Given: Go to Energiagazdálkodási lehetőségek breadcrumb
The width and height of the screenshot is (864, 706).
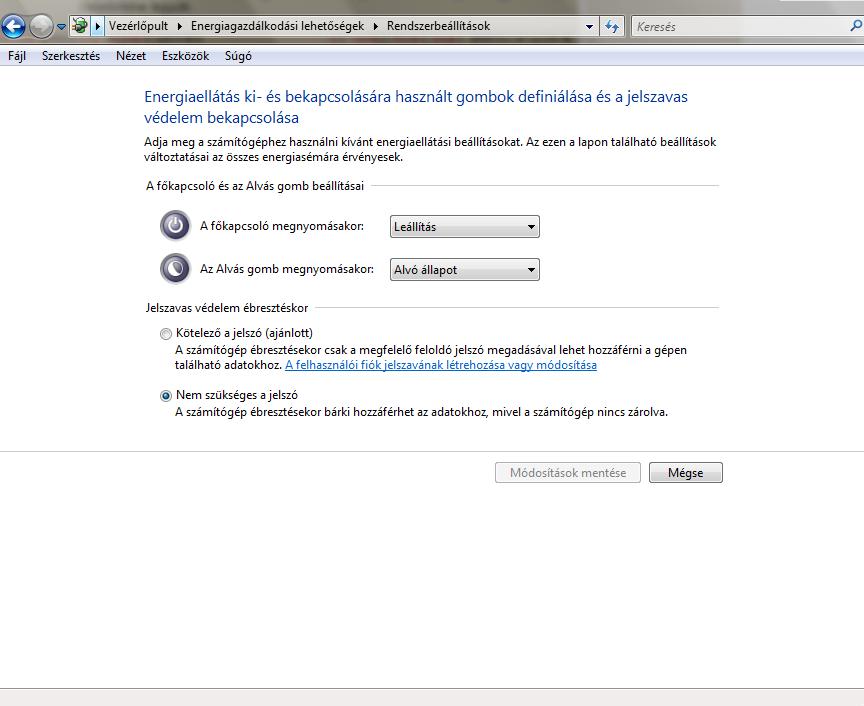Looking at the screenshot, I should coord(277,26).
